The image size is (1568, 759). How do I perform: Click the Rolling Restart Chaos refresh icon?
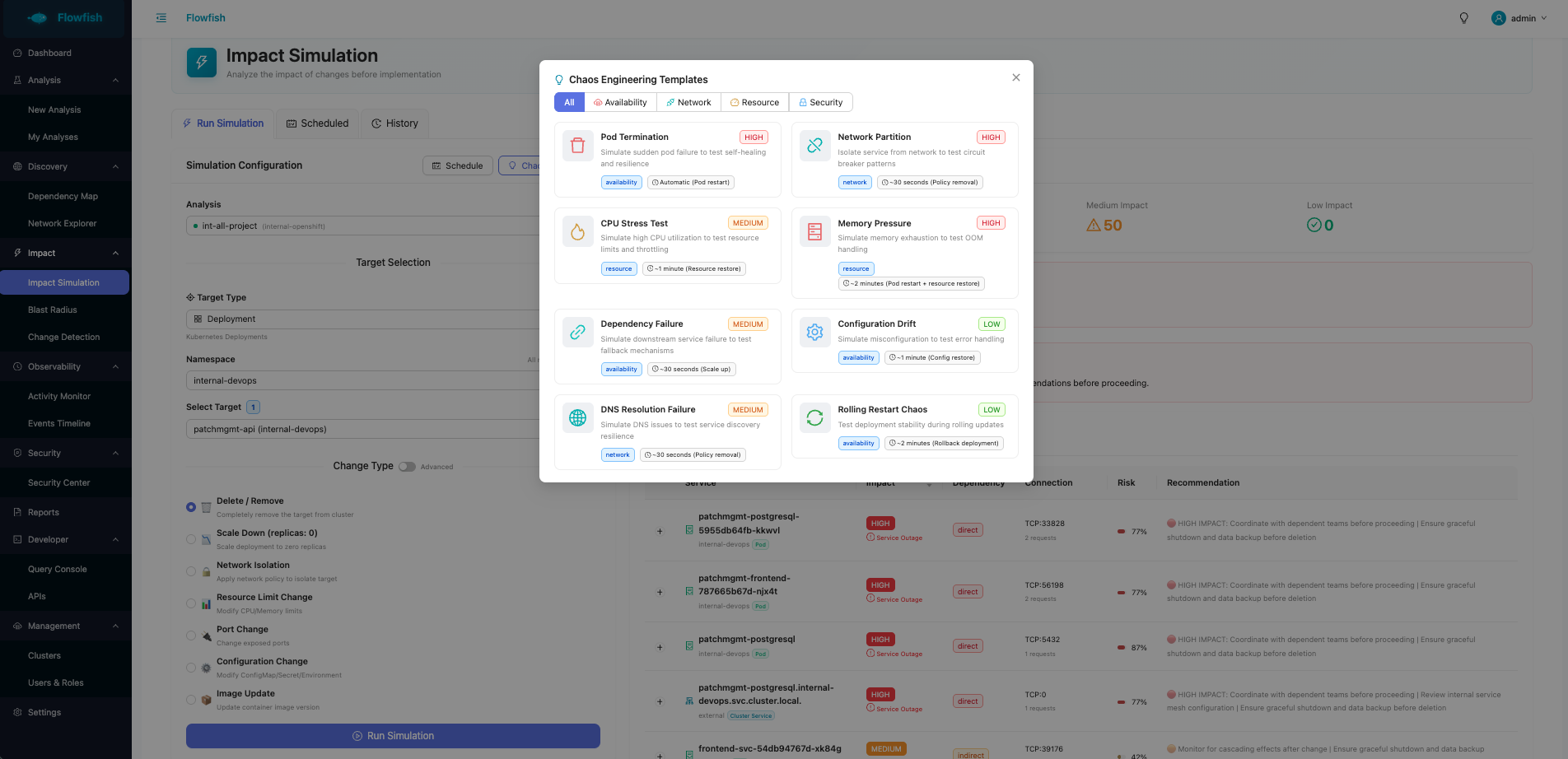(x=815, y=417)
